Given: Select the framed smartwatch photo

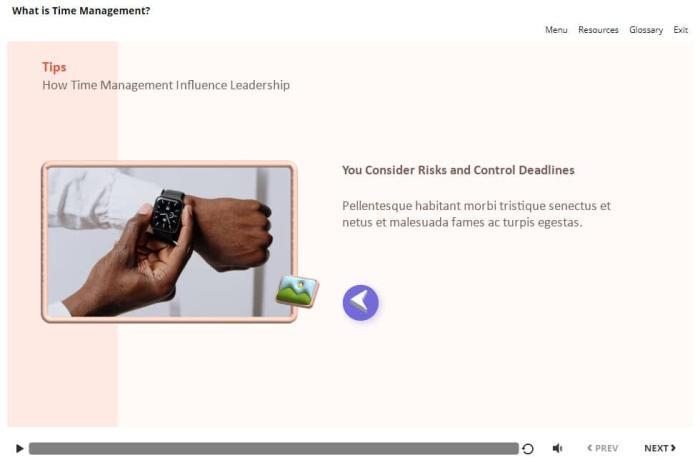Looking at the screenshot, I should click(x=169, y=241).
